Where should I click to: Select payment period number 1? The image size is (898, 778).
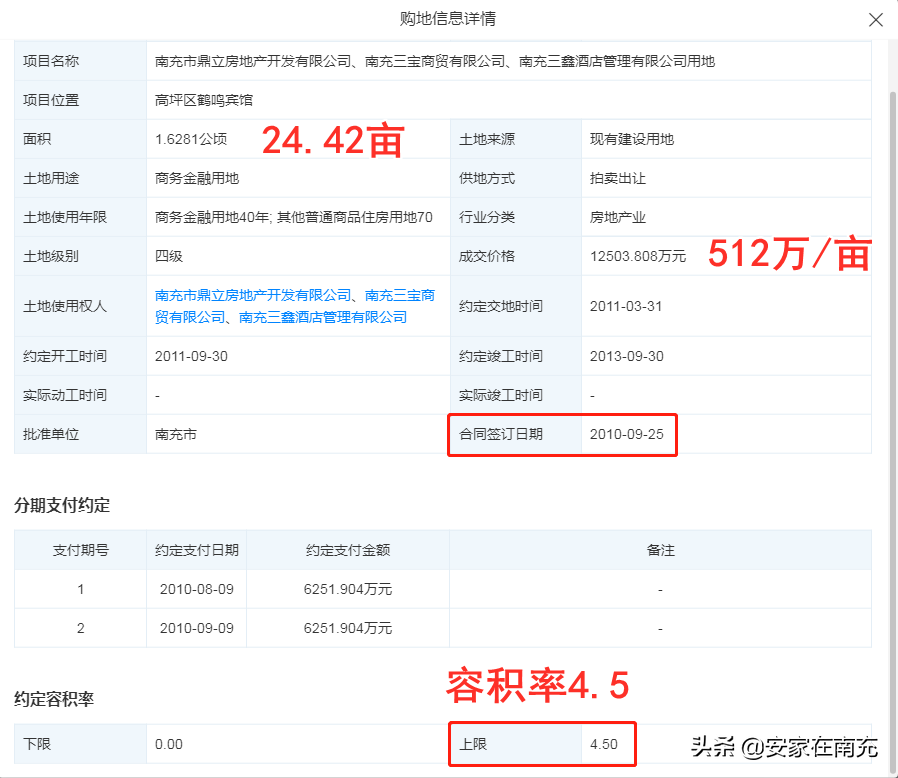[81, 589]
